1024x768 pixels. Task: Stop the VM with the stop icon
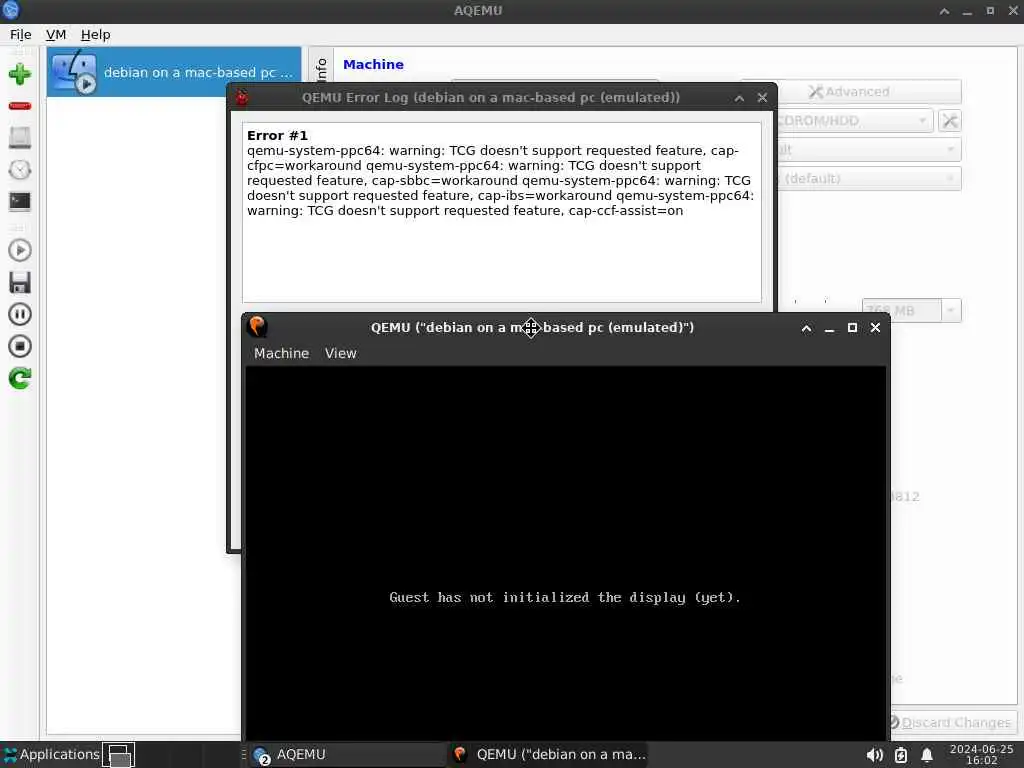(x=20, y=346)
